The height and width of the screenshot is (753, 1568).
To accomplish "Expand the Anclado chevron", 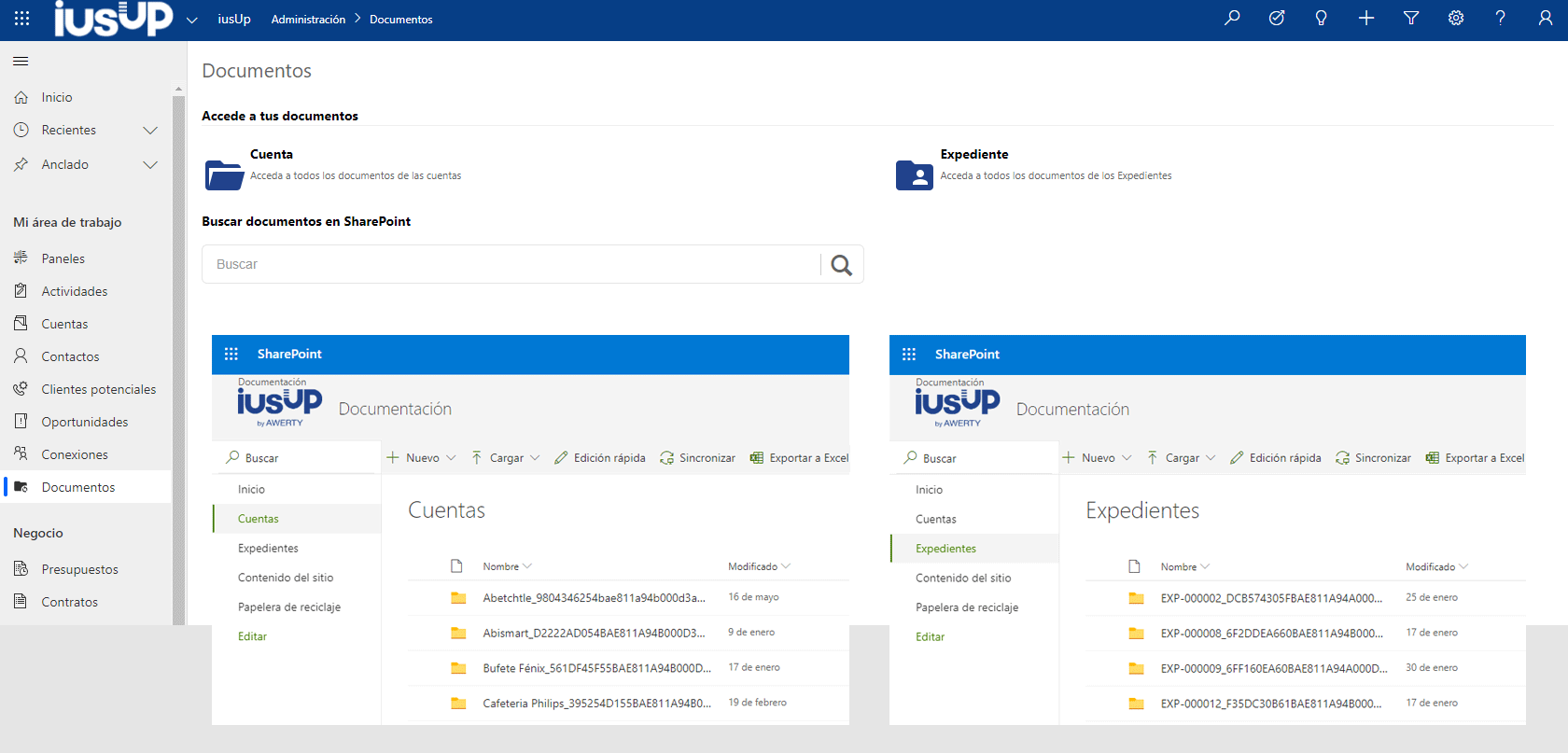I will click(150, 165).
